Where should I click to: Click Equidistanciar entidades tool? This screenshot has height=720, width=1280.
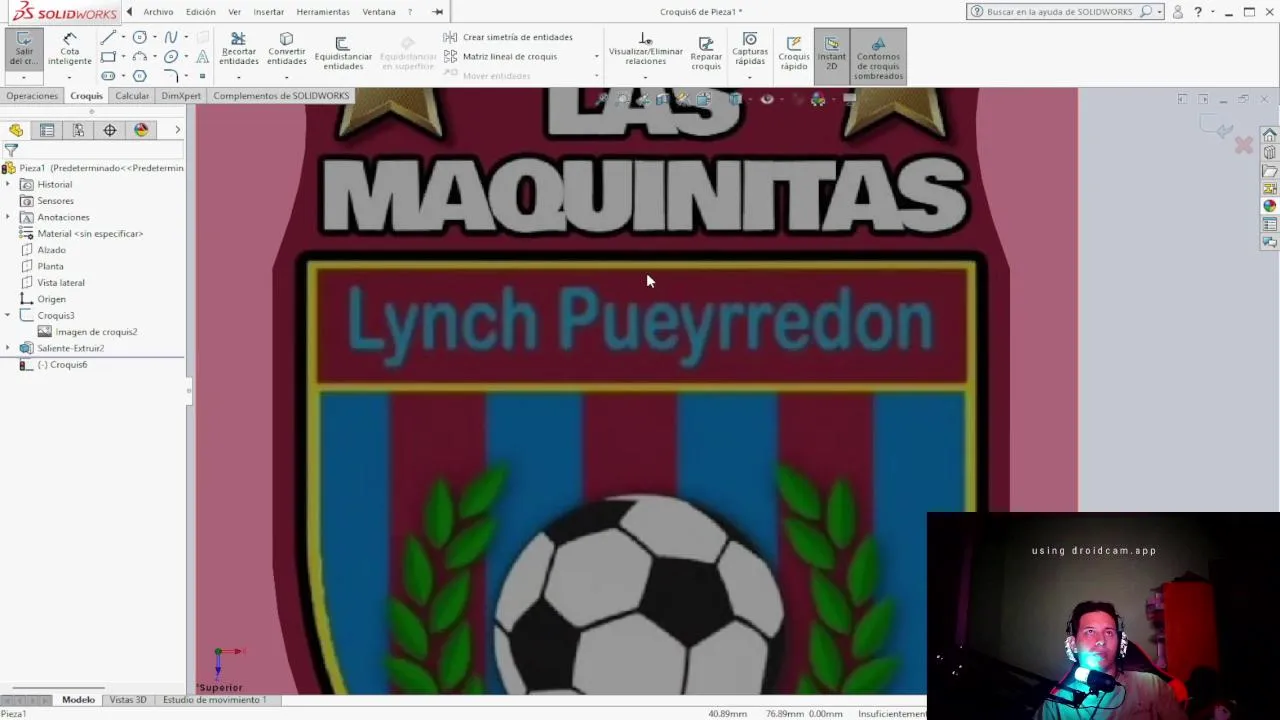coord(343,54)
